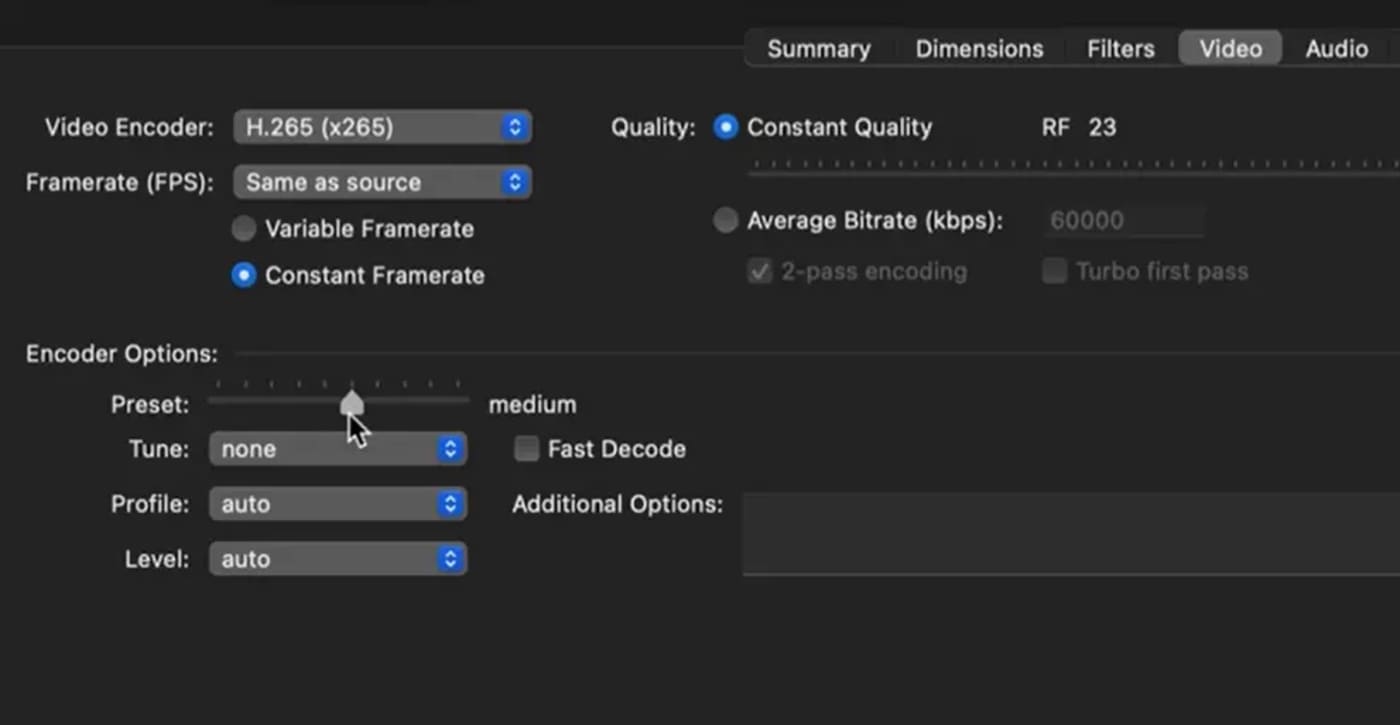
Task: Enable the Turbo first pass checkbox
Action: tap(1054, 271)
